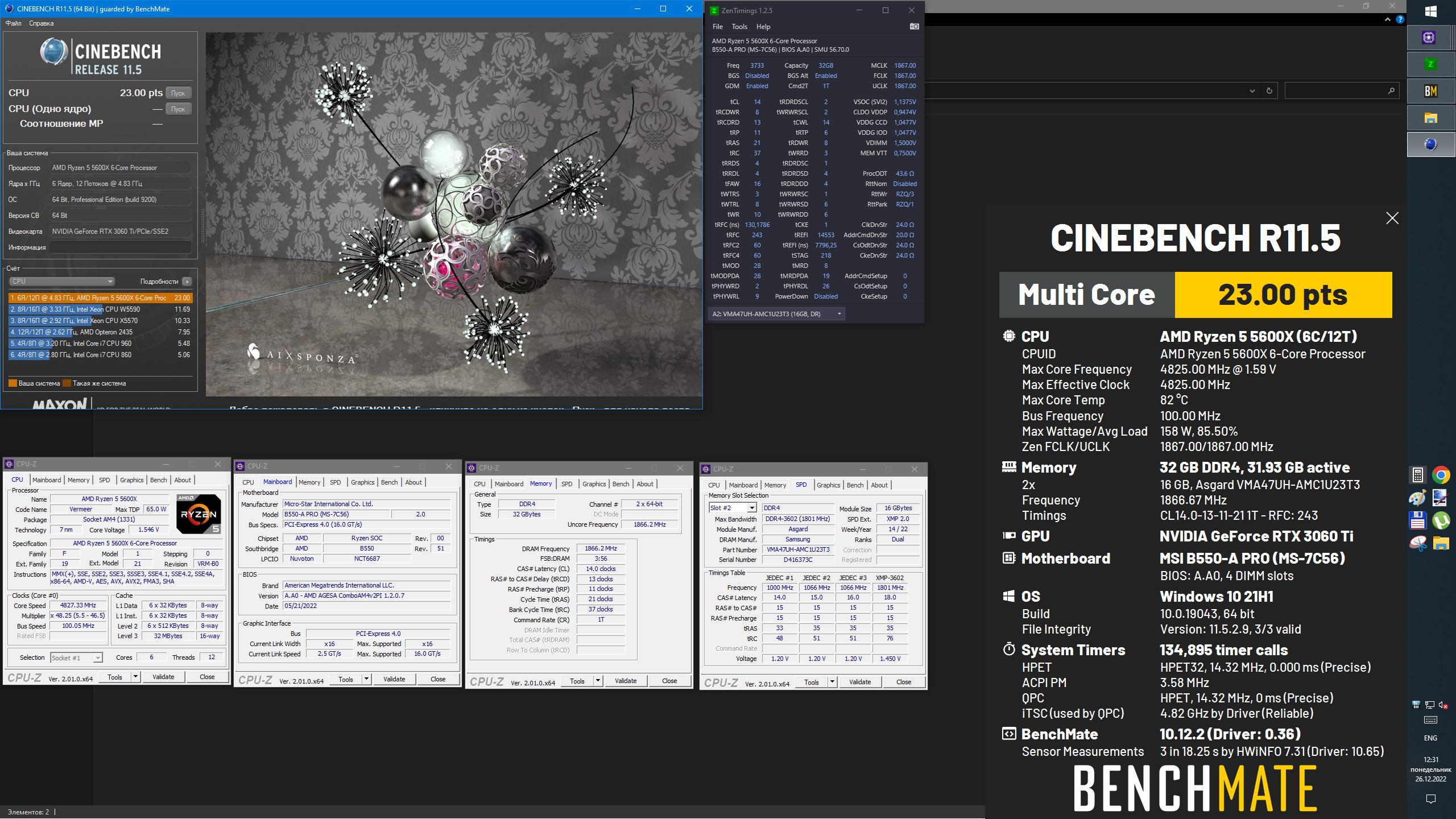The width and height of the screenshot is (1456, 819).
Task: Click the Explorer help question mark
Action: click(x=1400, y=19)
